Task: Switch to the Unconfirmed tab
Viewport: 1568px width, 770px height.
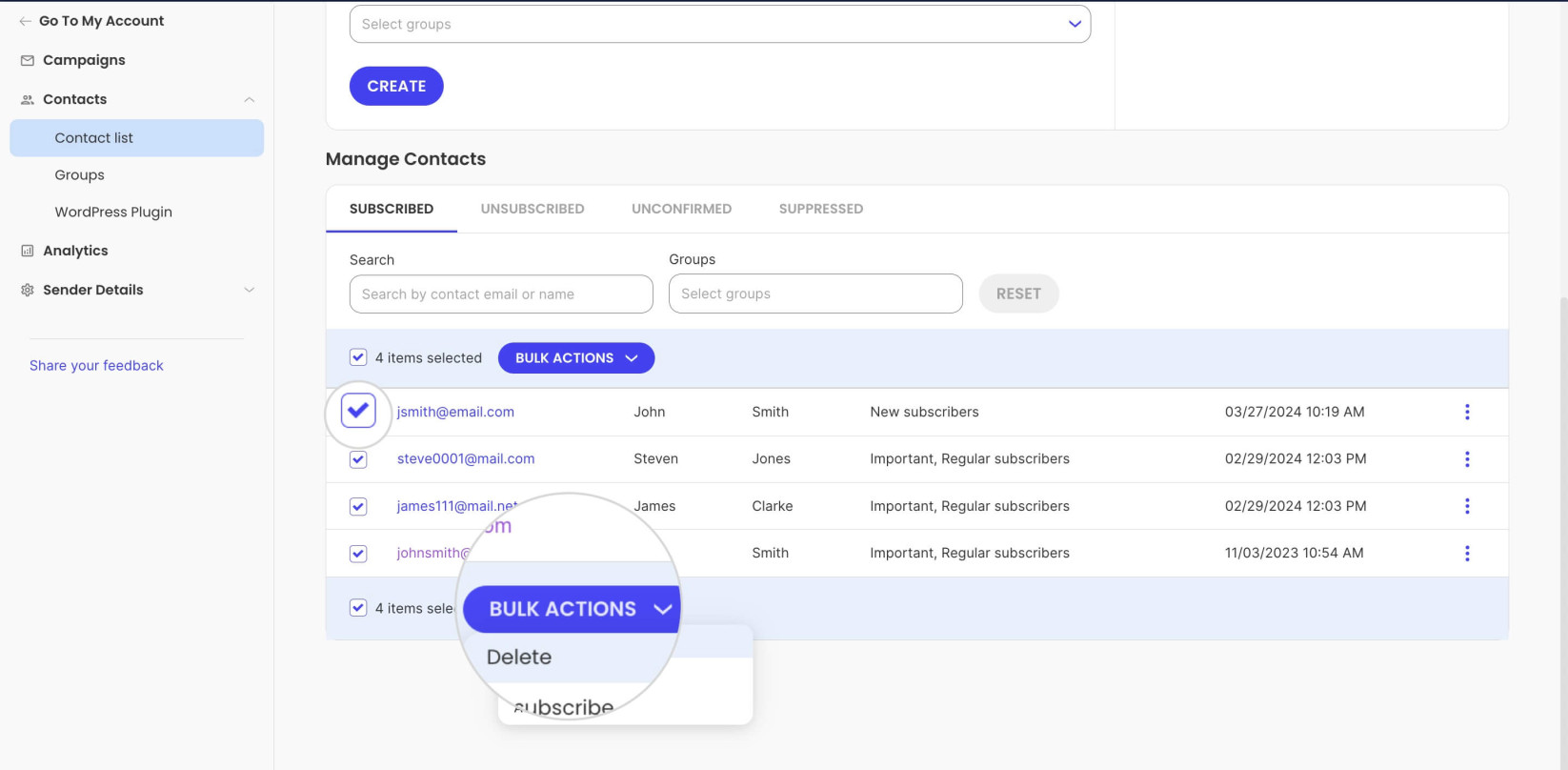Action: (x=682, y=209)
